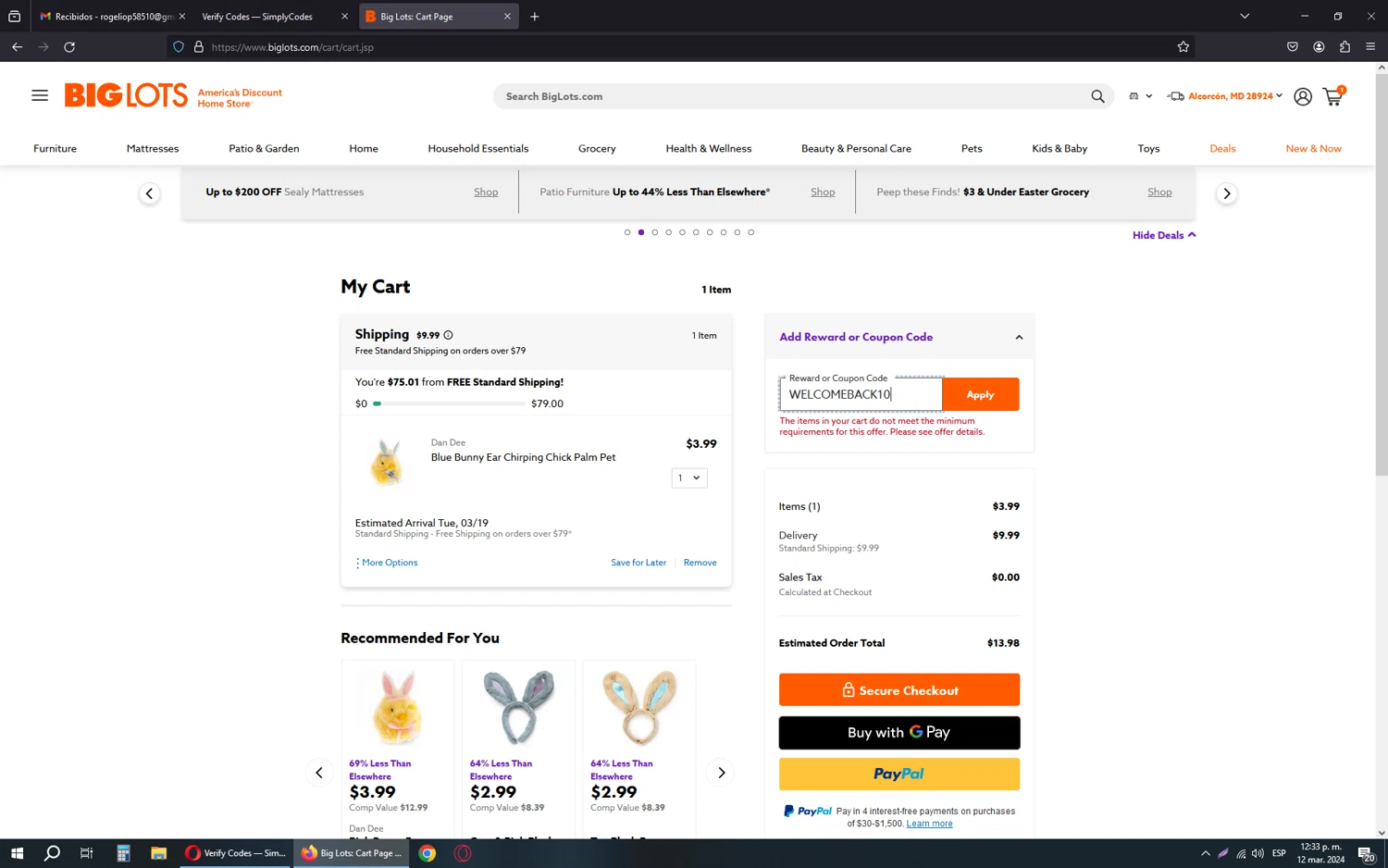Viewport: 1388px width, 868px height.
Task: Open gray bunny ears headband thumbnail
Action: [x=518, y=707]
